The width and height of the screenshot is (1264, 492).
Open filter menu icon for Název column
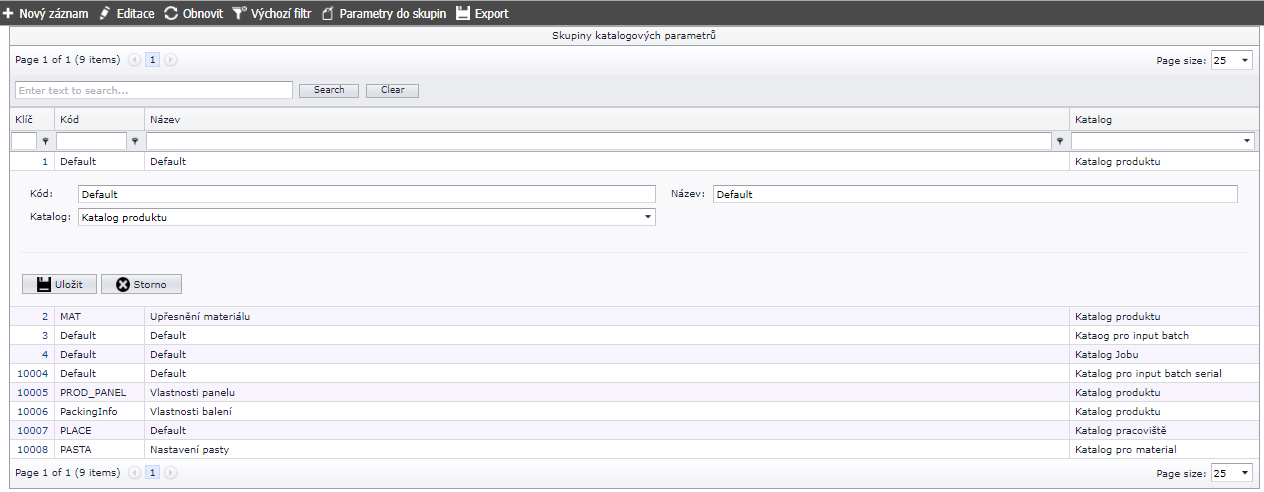pyautogui.click(x=1060, y=141)
